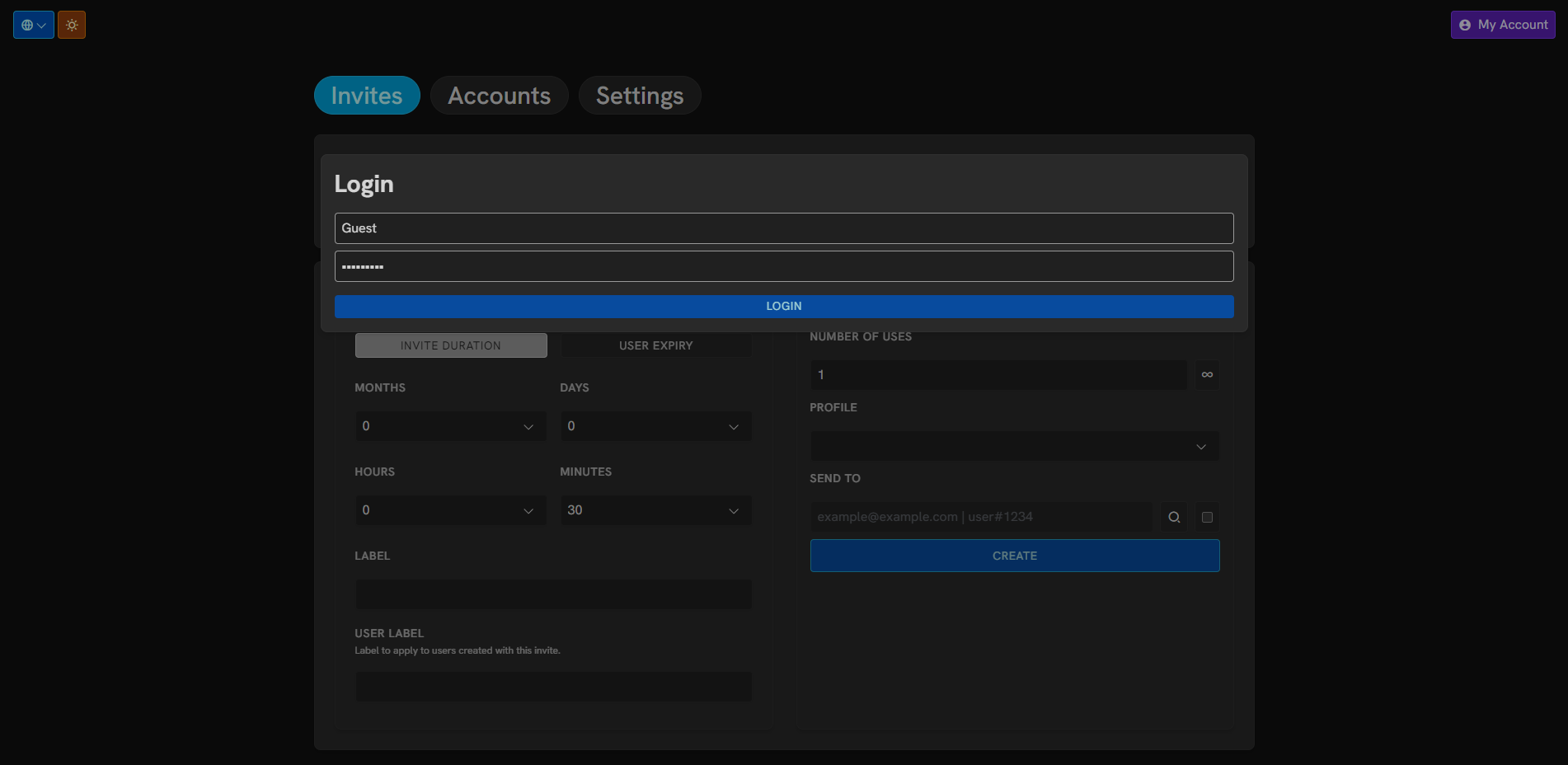The width and height of the screenshot is (1568, 765).
Task: Open the MINUTES dropdown showing 30
Action: [656, 510]
